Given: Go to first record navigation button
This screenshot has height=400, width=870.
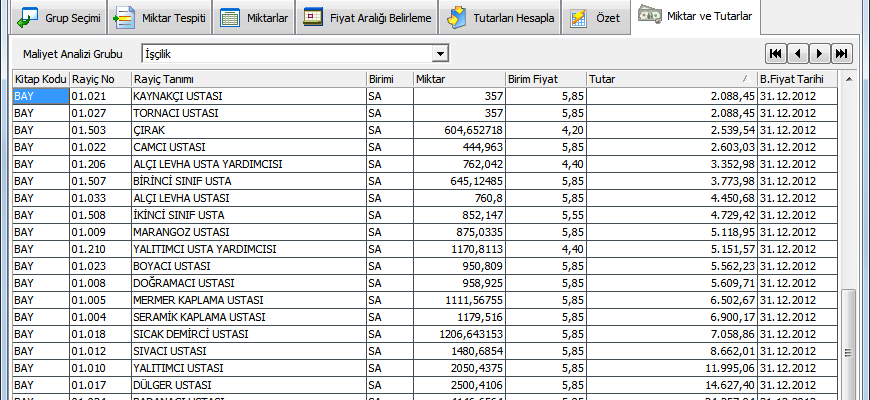Looking at the screenshot, I should click(776, 53).
